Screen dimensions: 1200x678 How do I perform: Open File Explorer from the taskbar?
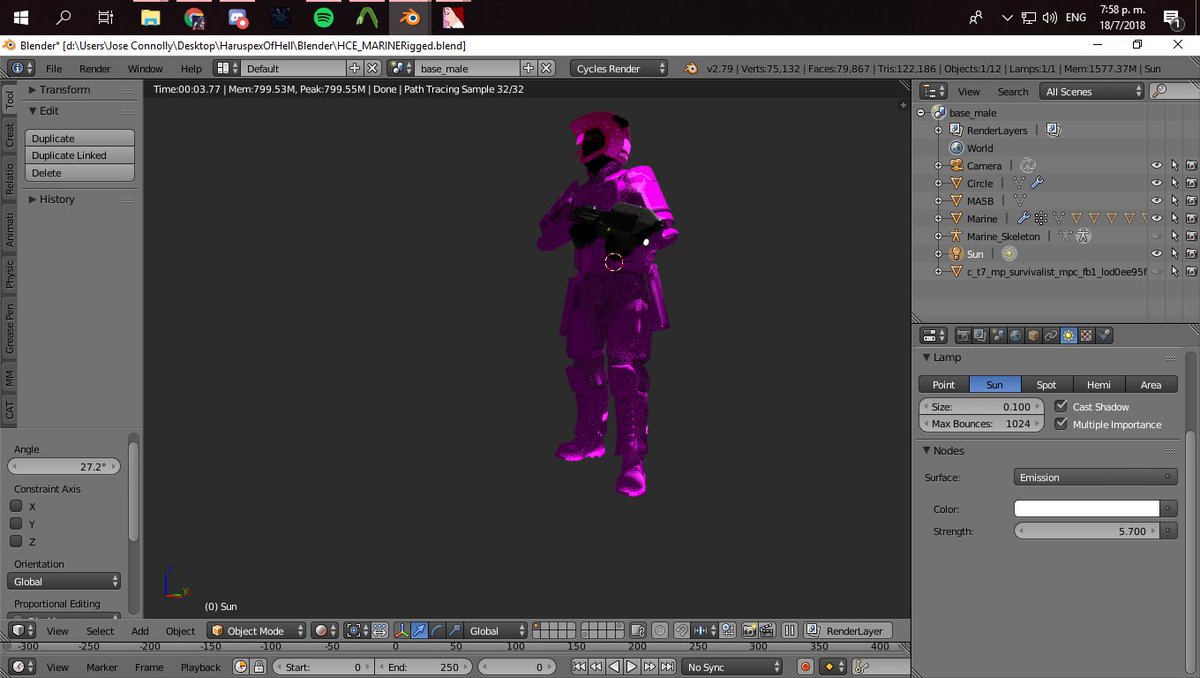point(151,17)
